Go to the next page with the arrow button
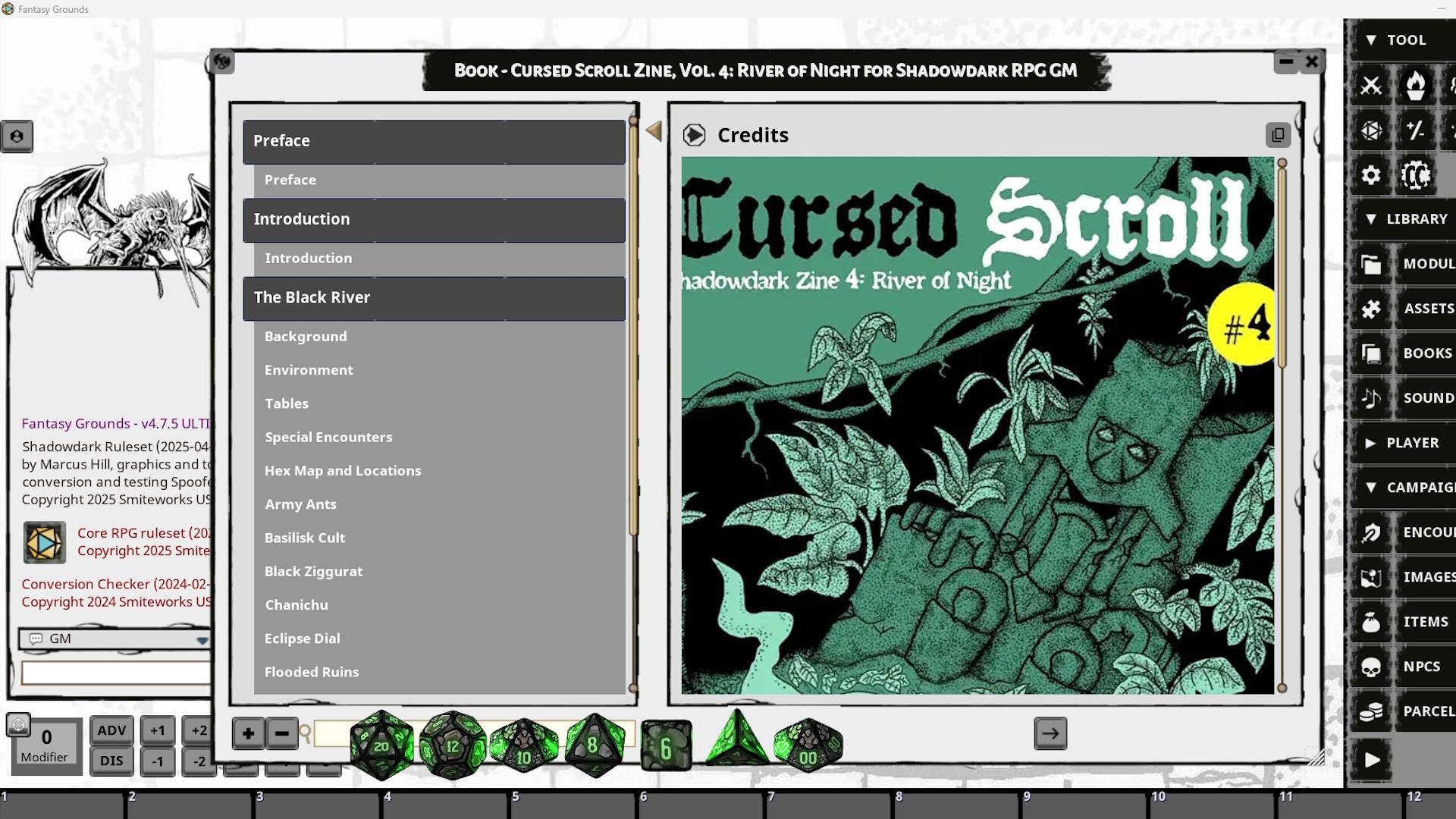The width and height of the screenshot is (1456, 819). point(1050,733)
